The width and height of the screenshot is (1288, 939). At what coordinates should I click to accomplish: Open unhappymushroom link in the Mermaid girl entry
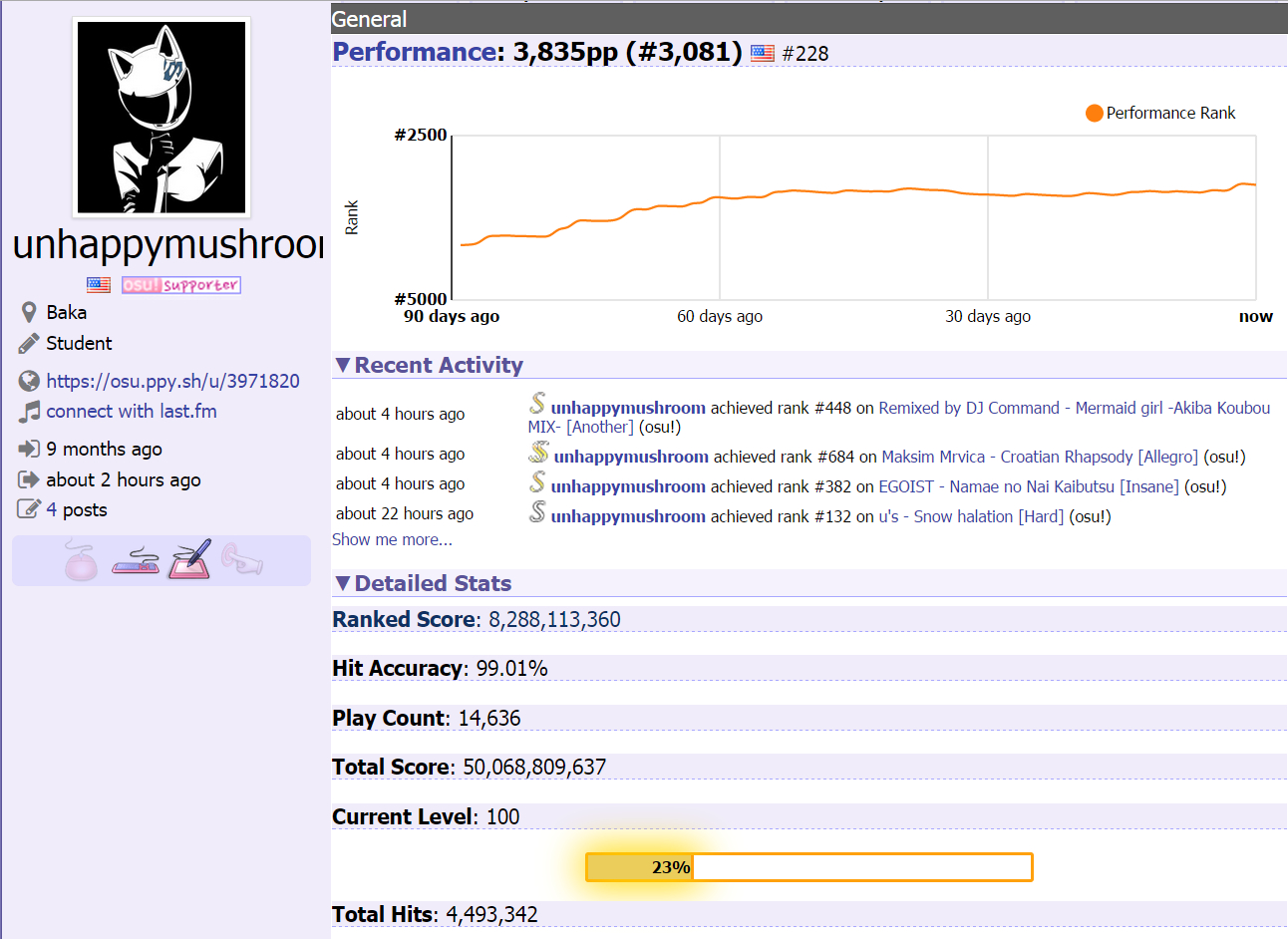tap(628, 408)
